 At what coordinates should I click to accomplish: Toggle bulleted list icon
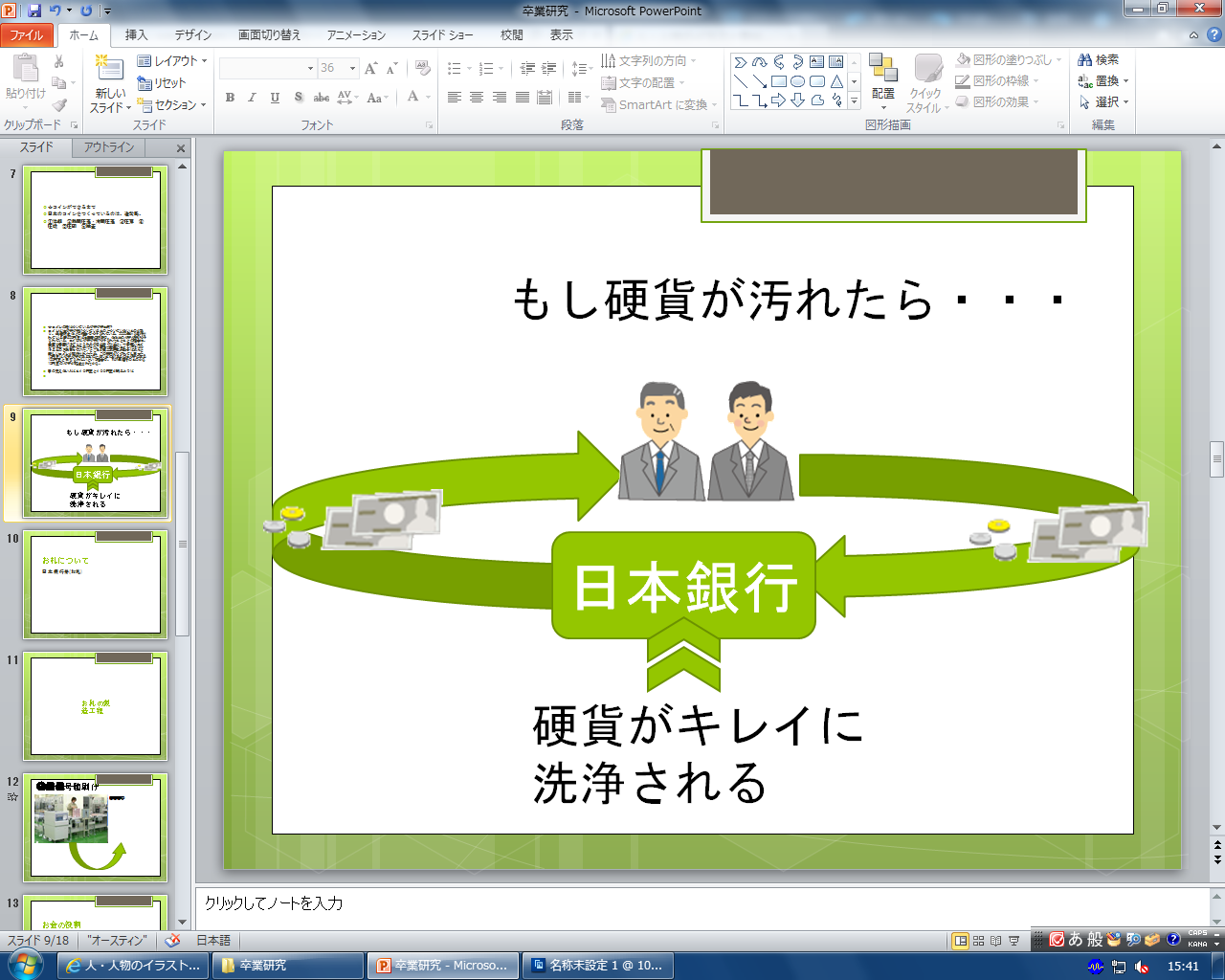pyautogui.click(x=456, y=69)
